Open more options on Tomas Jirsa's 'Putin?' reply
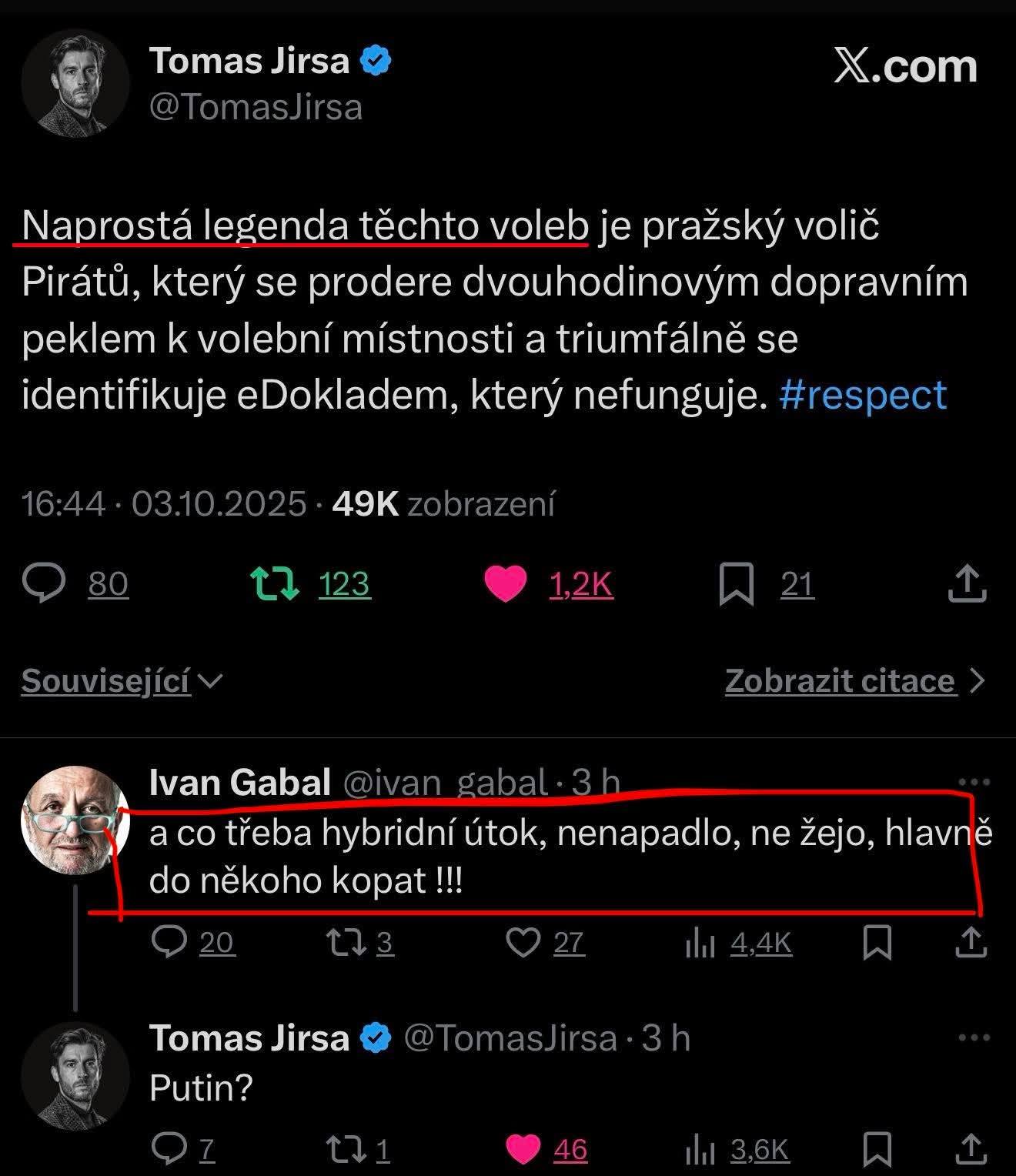 (974, 1037)
